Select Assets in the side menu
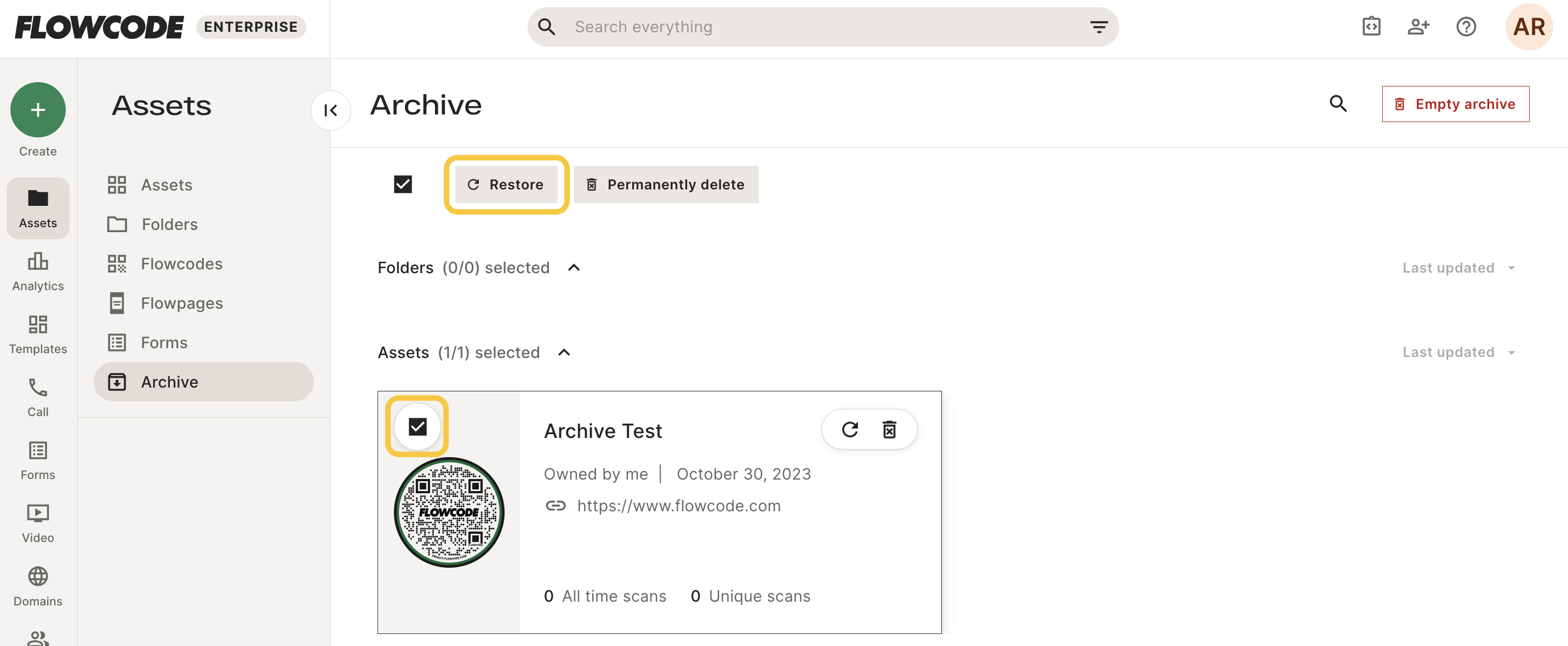The width and height of the screenshot is (1568, 646). click(203, 184)
